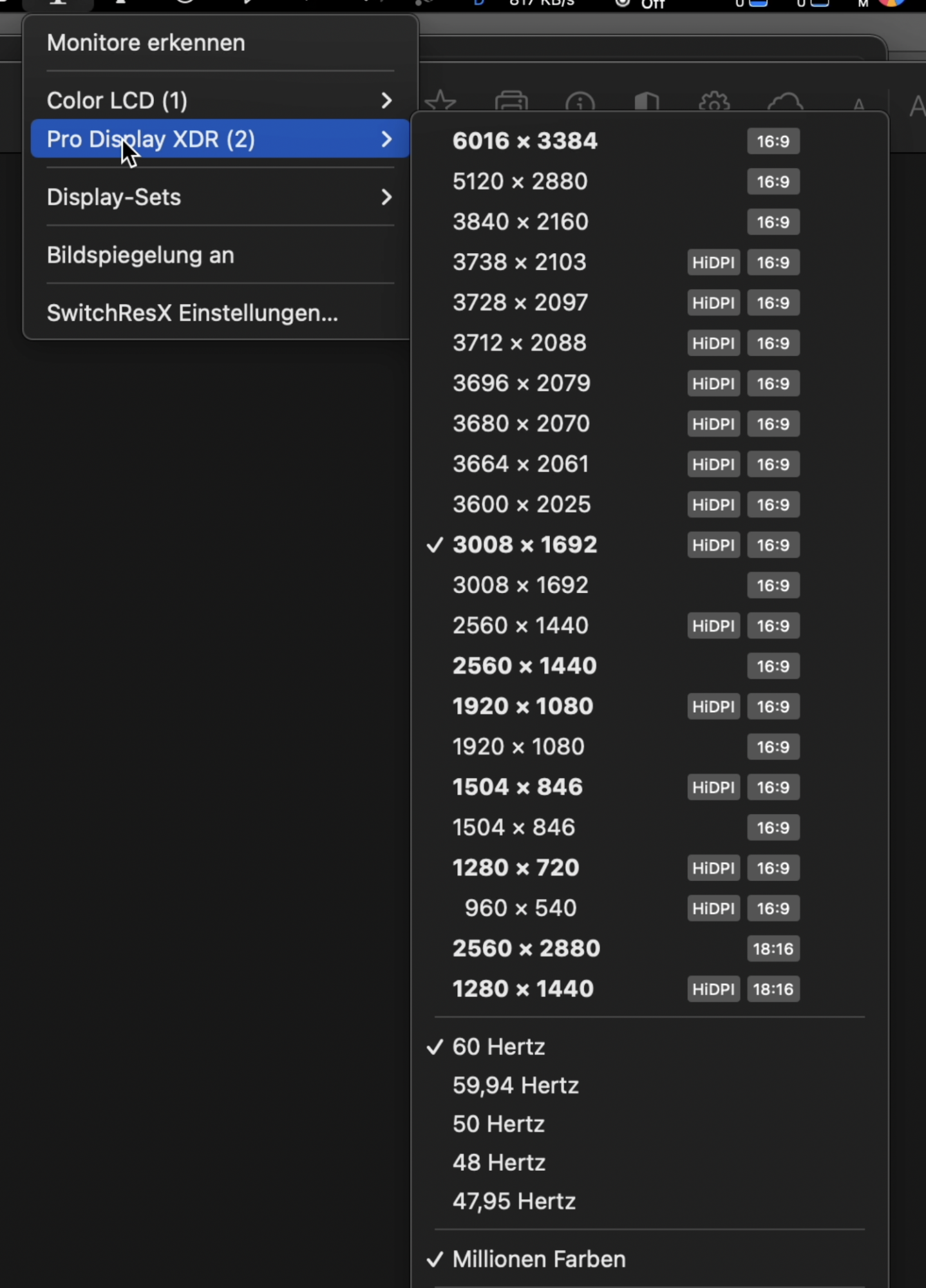Click HiDPI badge on 960 × 540 row
Viewport: 926px width, 1288px height.
point(713,908)
